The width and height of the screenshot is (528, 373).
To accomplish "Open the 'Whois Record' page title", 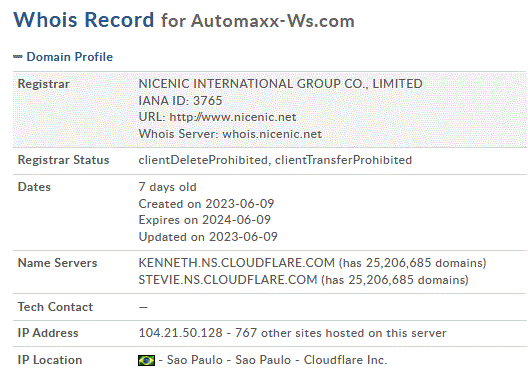I will tap(84, 20).
